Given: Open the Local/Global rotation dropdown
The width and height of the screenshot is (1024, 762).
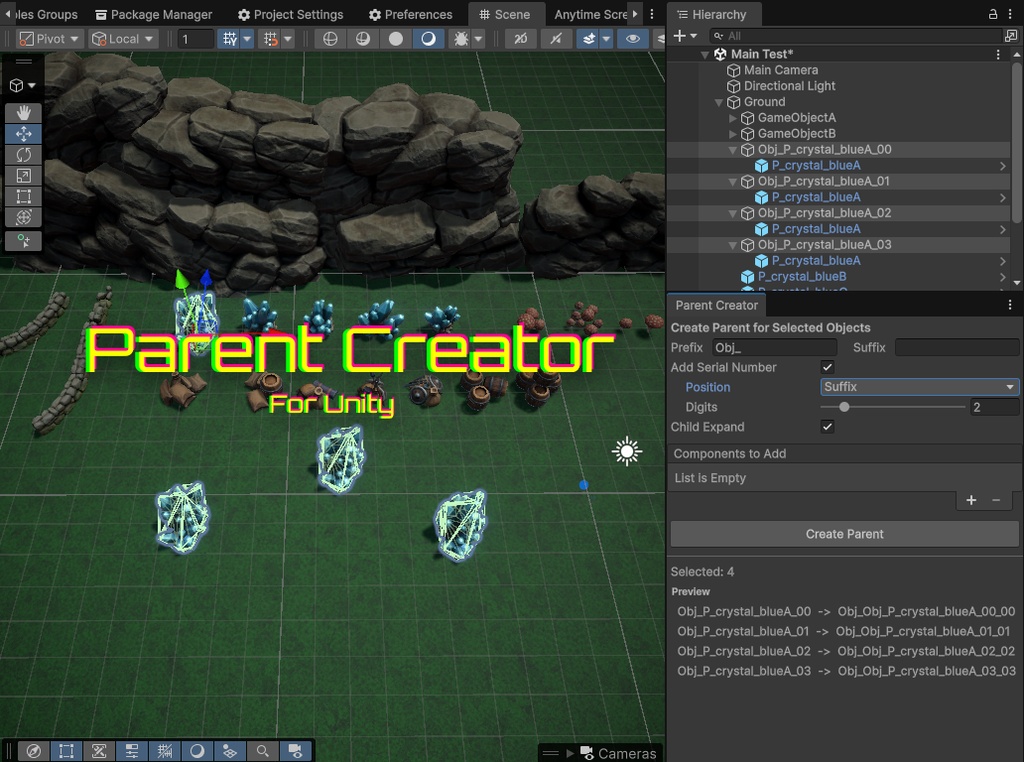Looking at the screenshot, I should click(x=123, y=39).
